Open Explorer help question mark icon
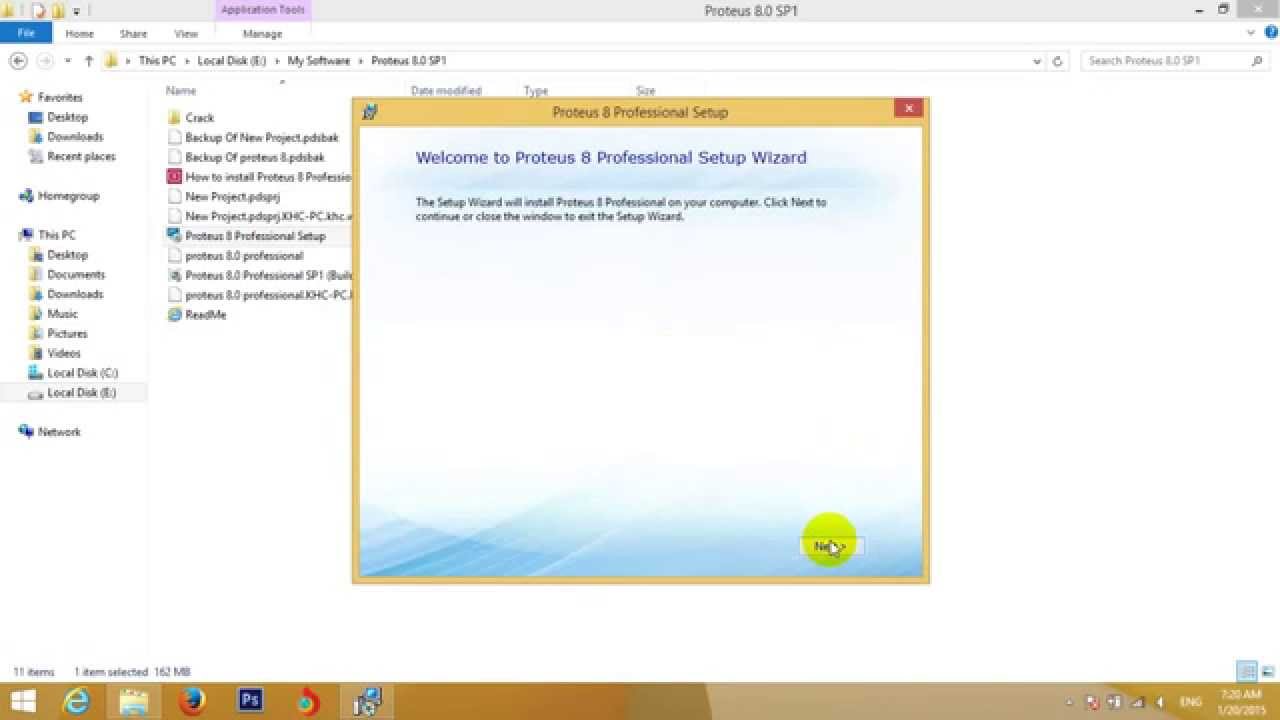Screen dimensions: 1280x720 [x=1270, y=33]
